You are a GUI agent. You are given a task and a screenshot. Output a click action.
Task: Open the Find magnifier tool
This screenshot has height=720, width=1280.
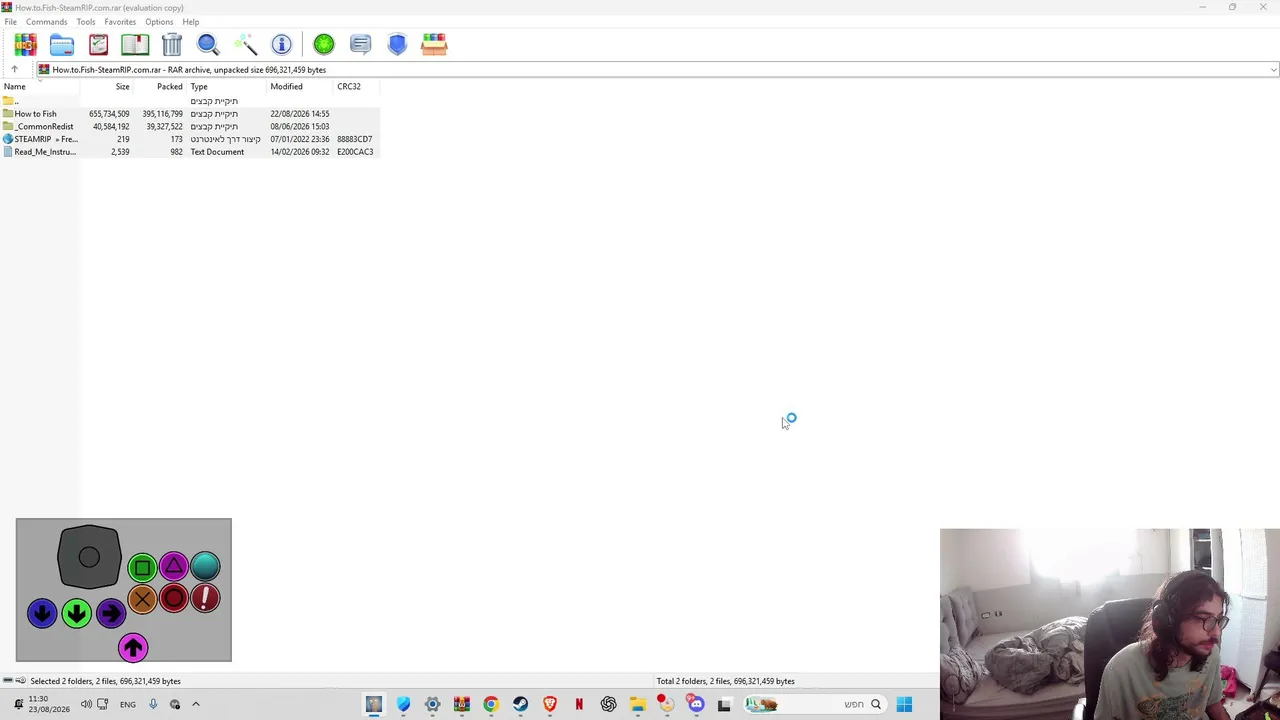208,44
